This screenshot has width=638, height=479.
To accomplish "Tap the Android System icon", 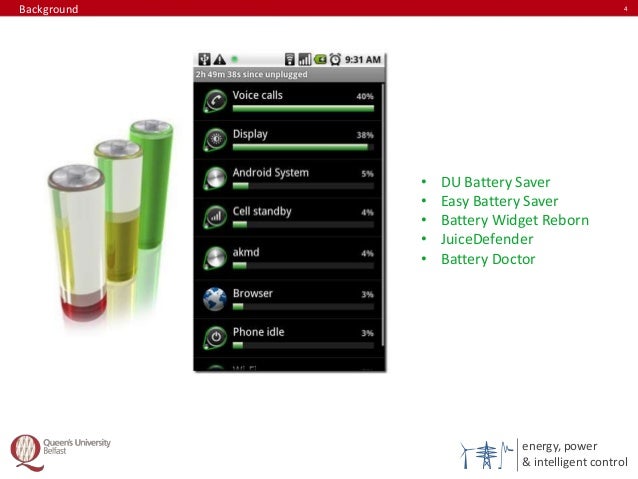I will 215,178.
